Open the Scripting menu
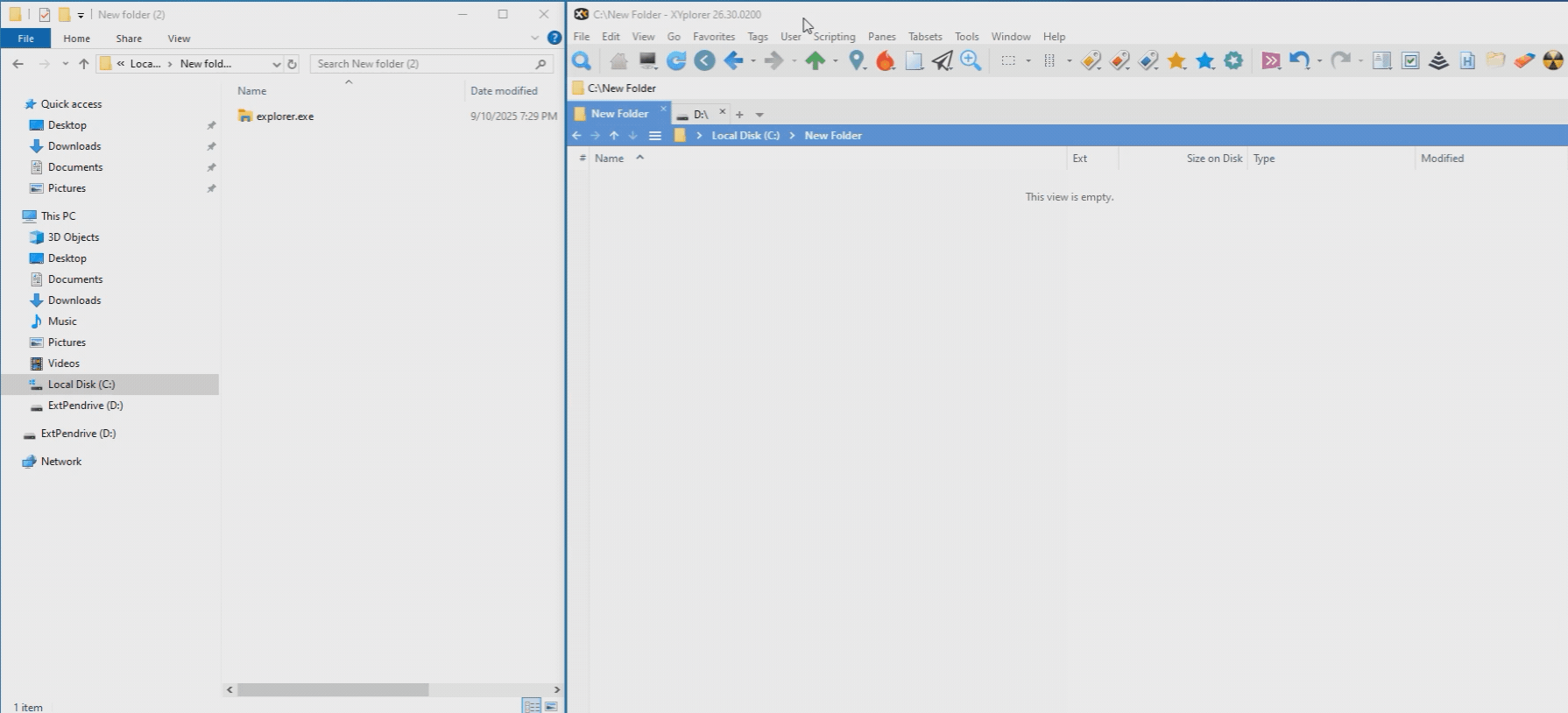This screenshot has height=713, width=1568. tap(834, 37)
